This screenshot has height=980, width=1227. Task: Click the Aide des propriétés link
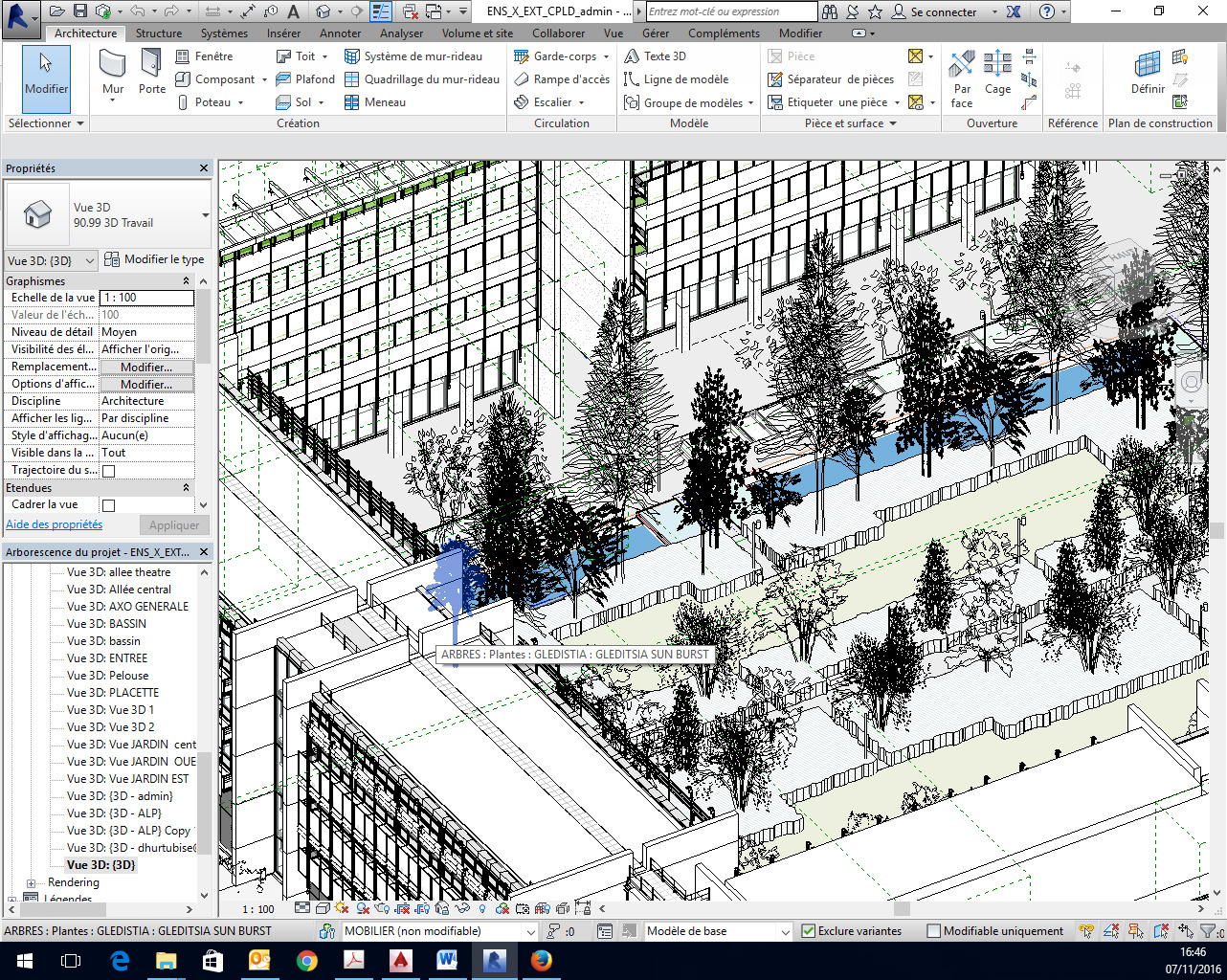[x=54, y=524]
